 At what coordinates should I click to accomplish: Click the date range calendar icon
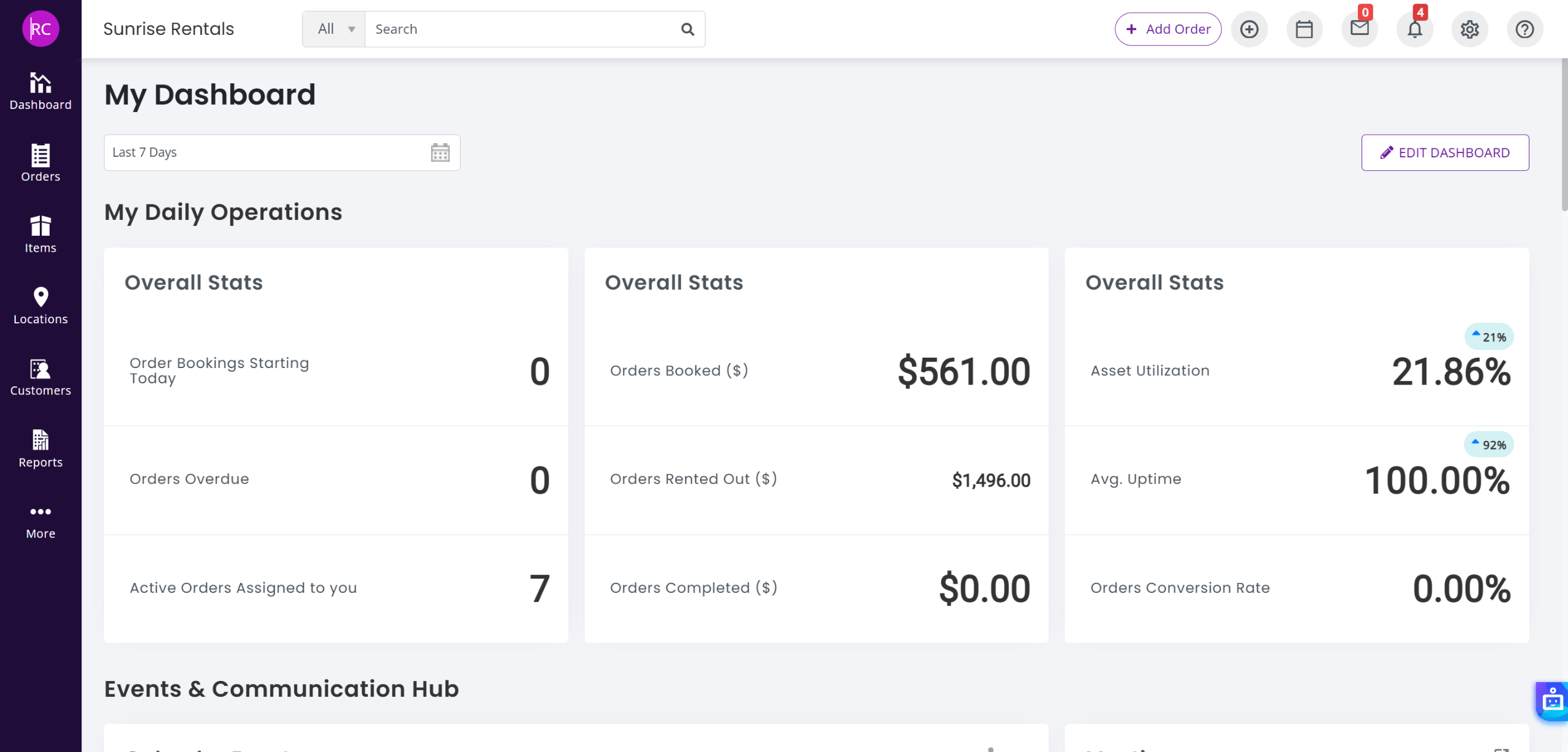(440, 152)
